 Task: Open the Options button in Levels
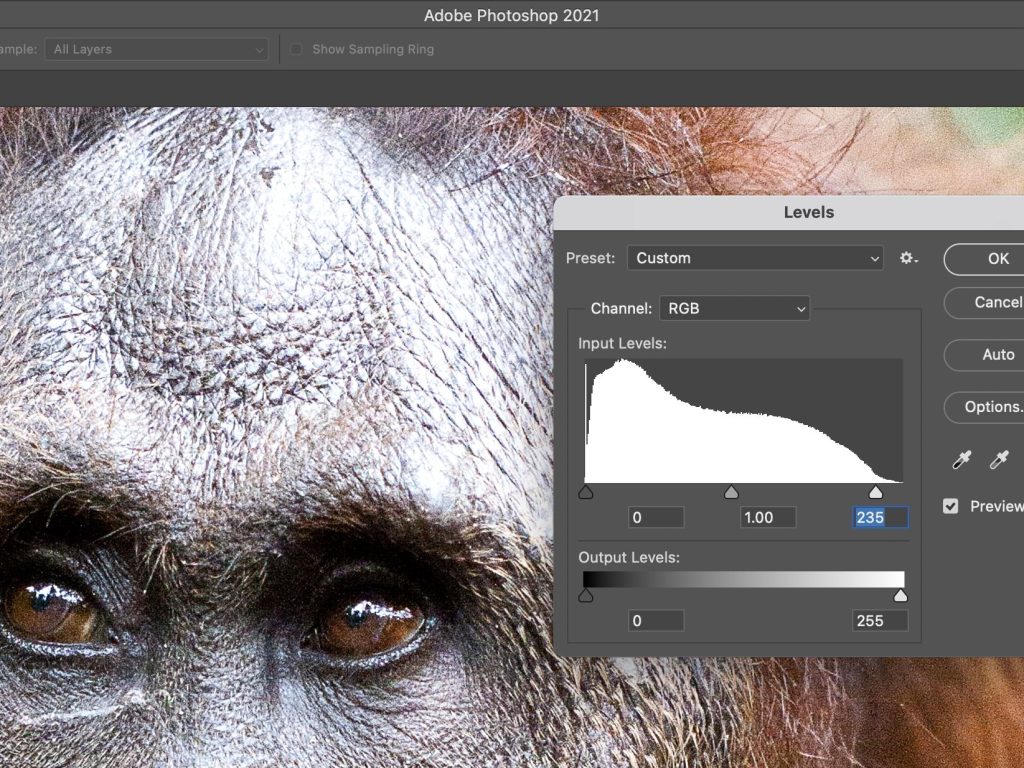(x=984, y=407)
